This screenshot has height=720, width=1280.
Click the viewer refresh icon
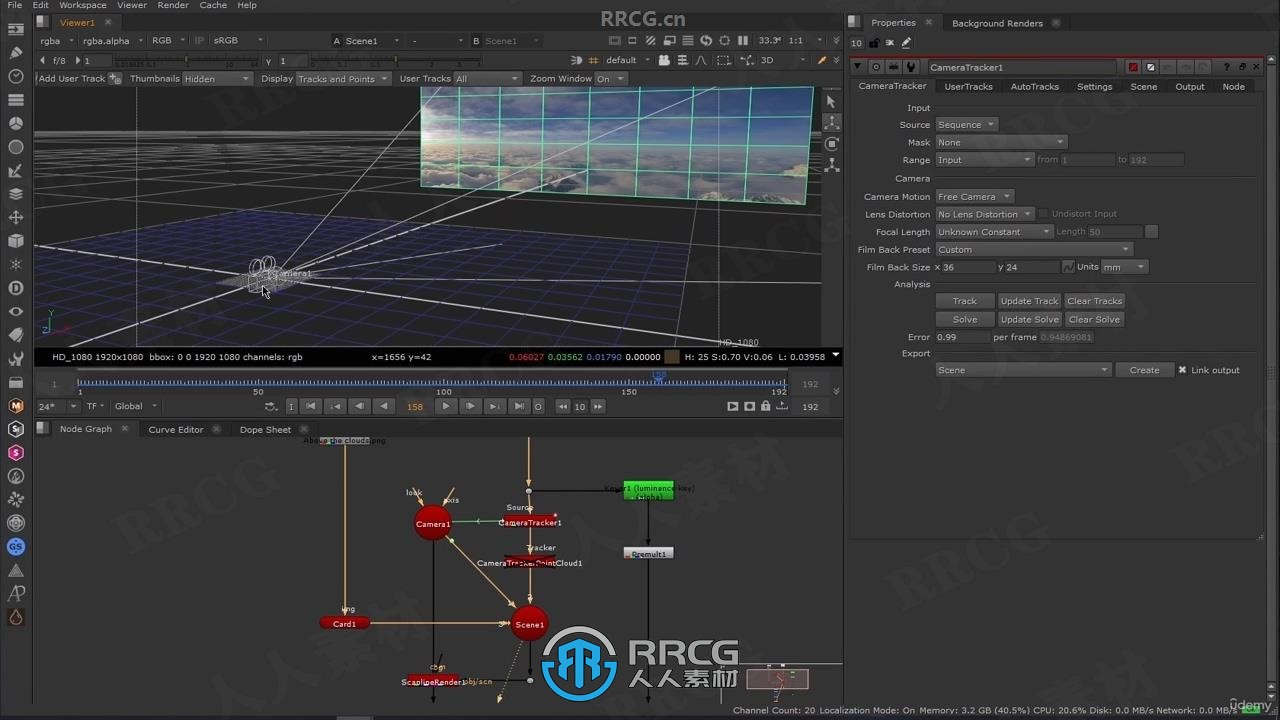(706, 41)
